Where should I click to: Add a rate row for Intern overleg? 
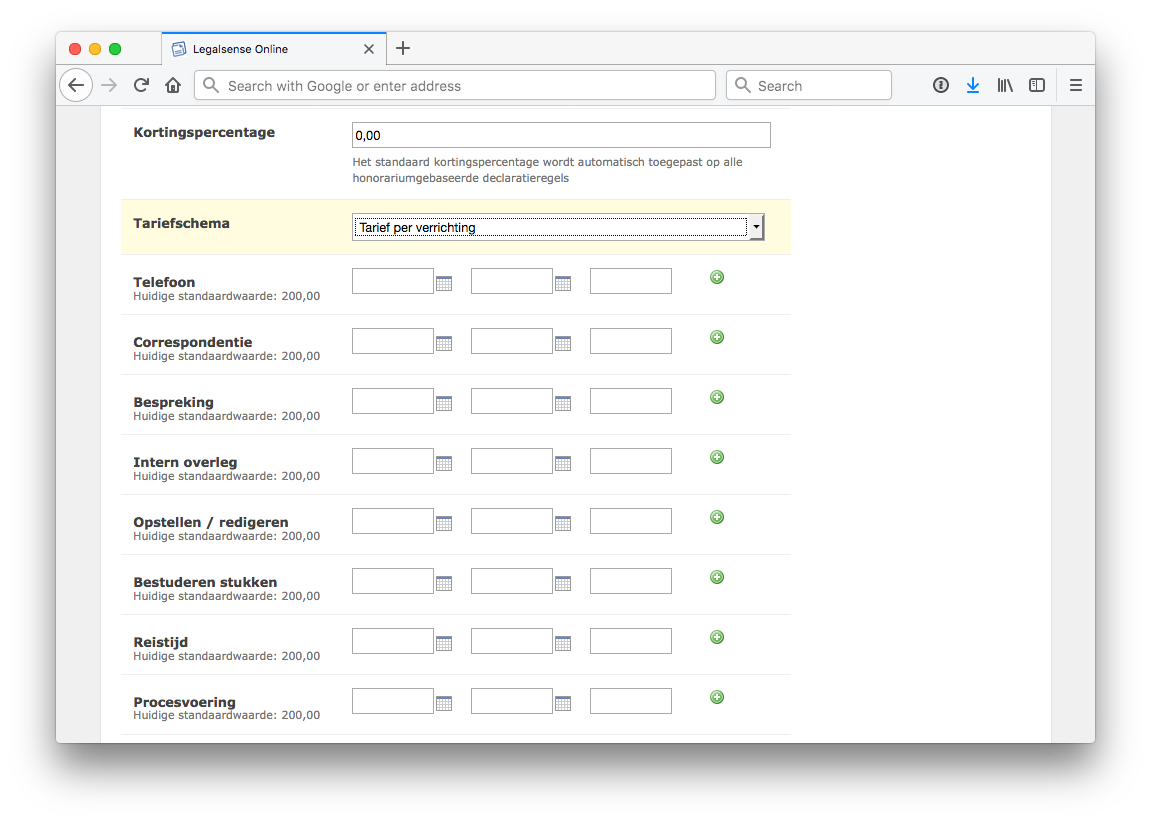(x=717, y=457)
